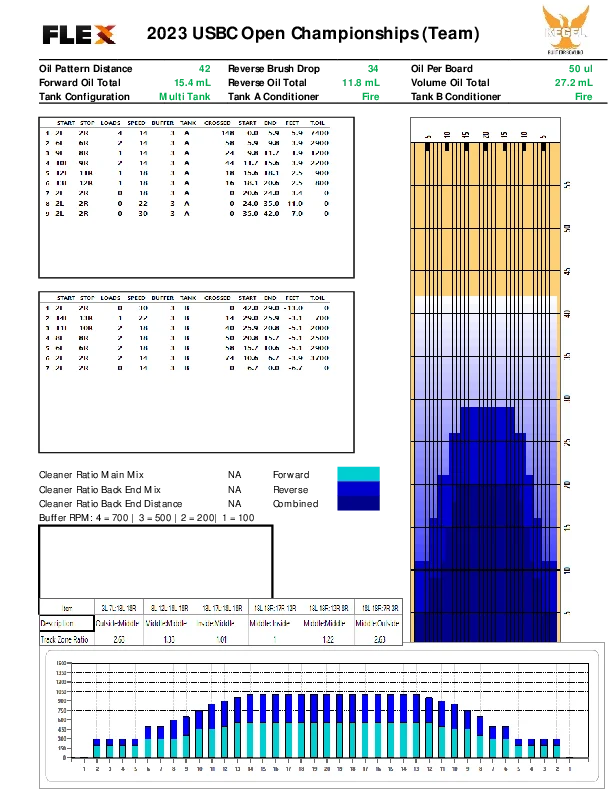Click the lane graph 55 feet marker
Image resolution: width=612 pixels, height=792 pixels.
tap(568, 185)
